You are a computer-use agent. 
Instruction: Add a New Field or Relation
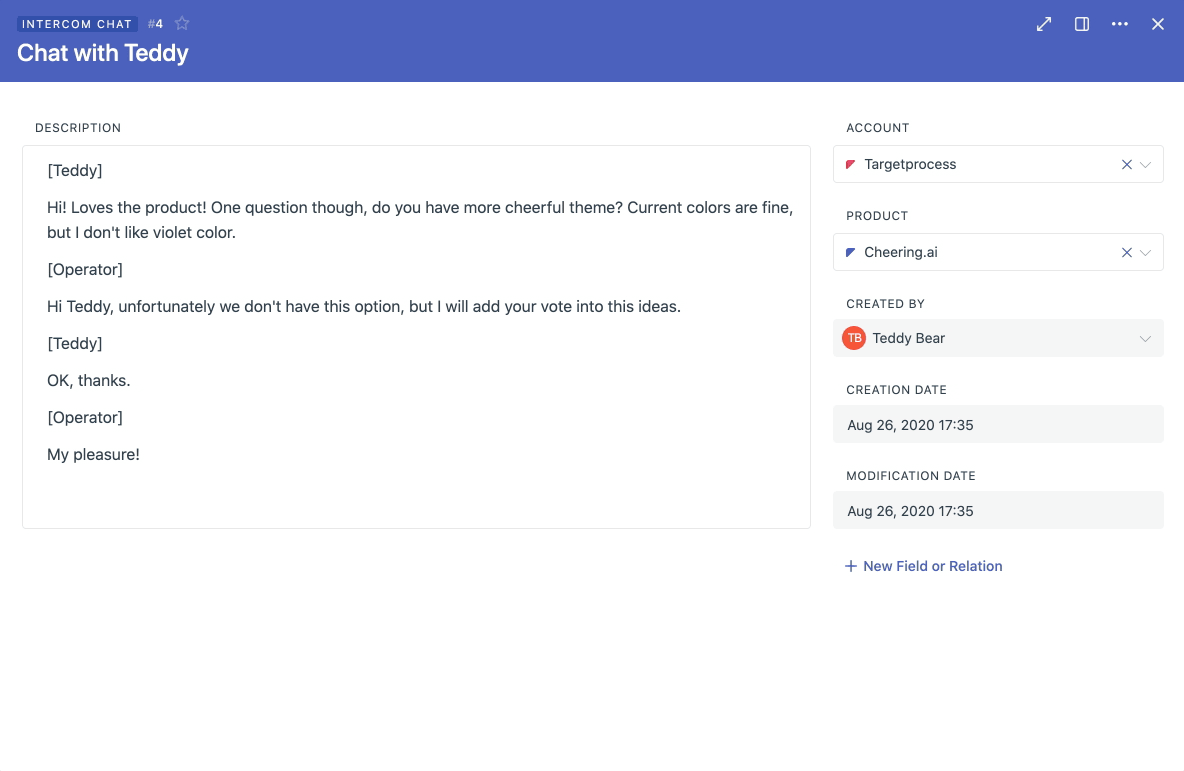(x=933, y=566)
